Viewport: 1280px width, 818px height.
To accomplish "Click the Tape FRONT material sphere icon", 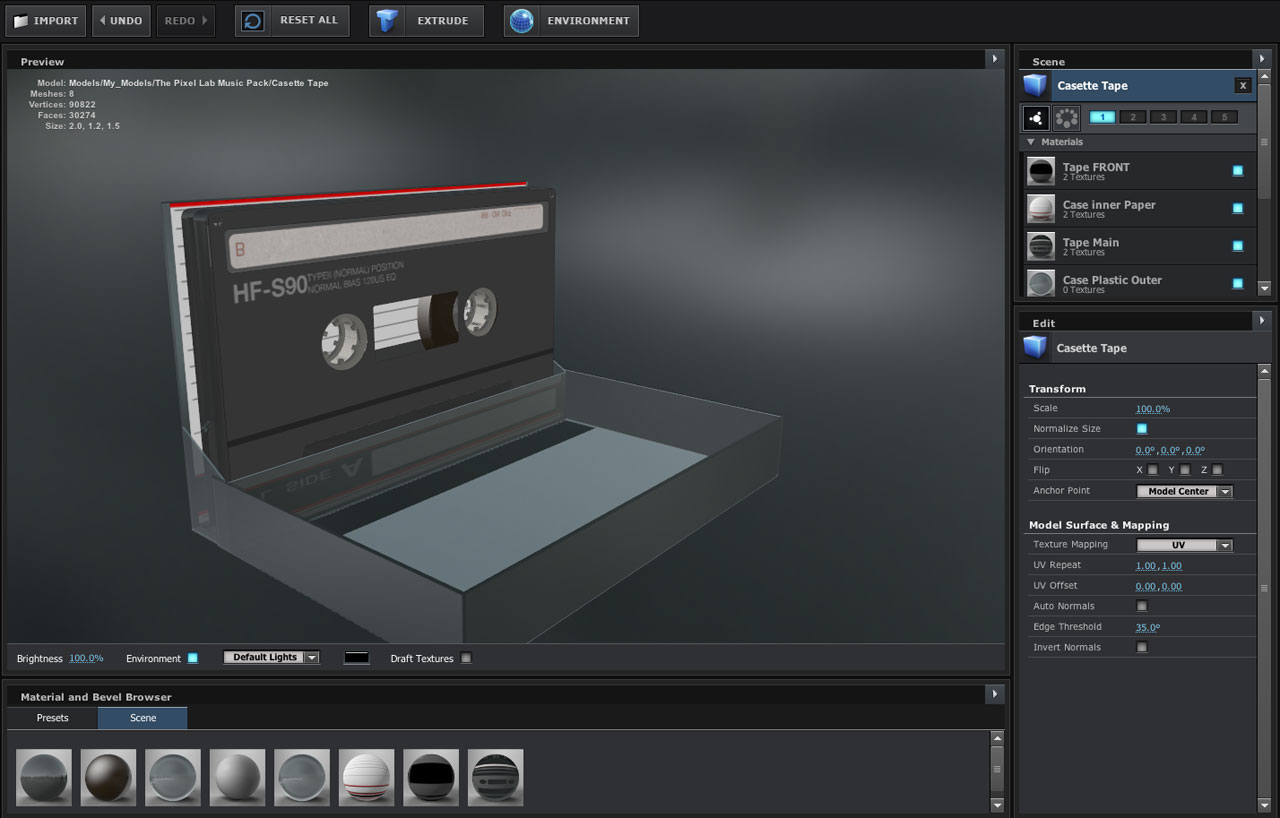I will (1041, 171).
